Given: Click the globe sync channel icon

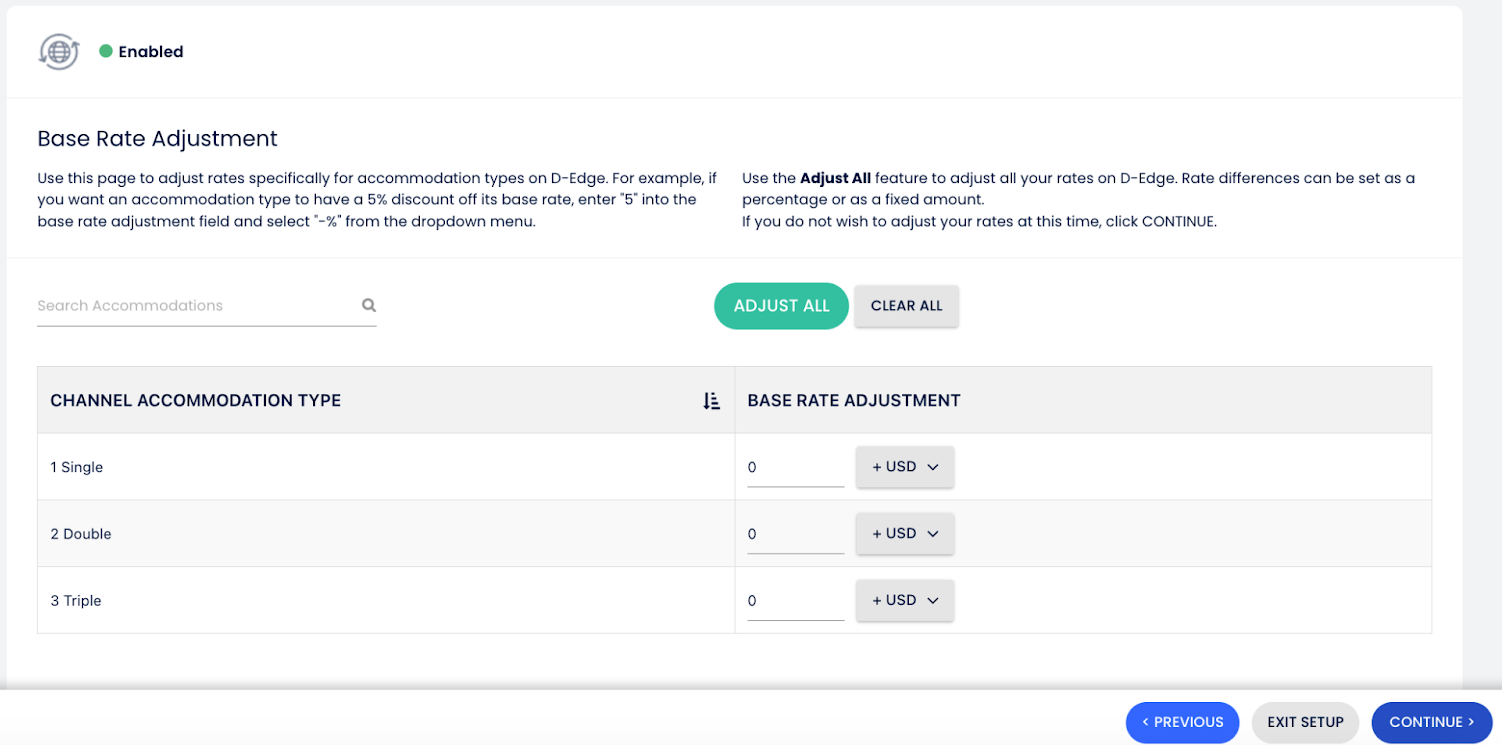Looking at the screenshot, I should [x=58, y=52].
